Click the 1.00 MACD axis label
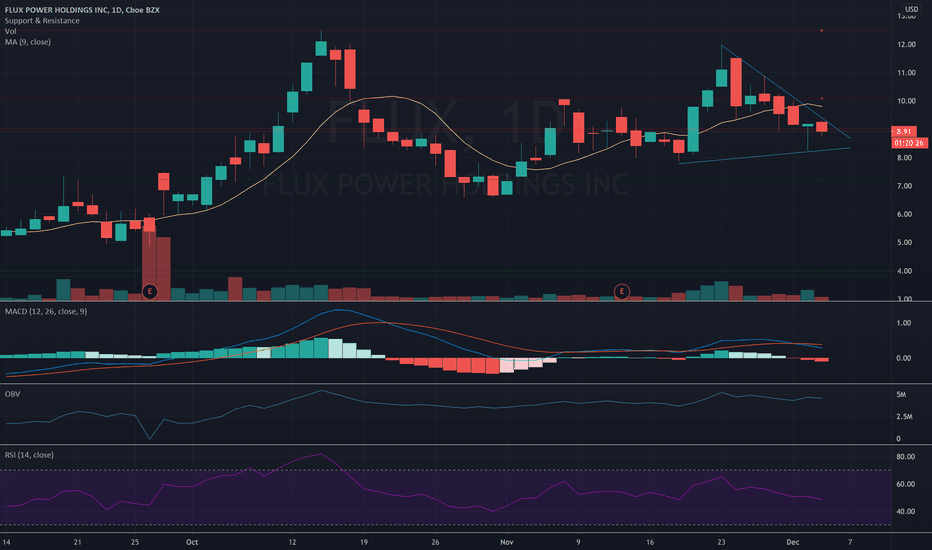The width and height of the screenshot is (932, 550). (x=903, y=323)
